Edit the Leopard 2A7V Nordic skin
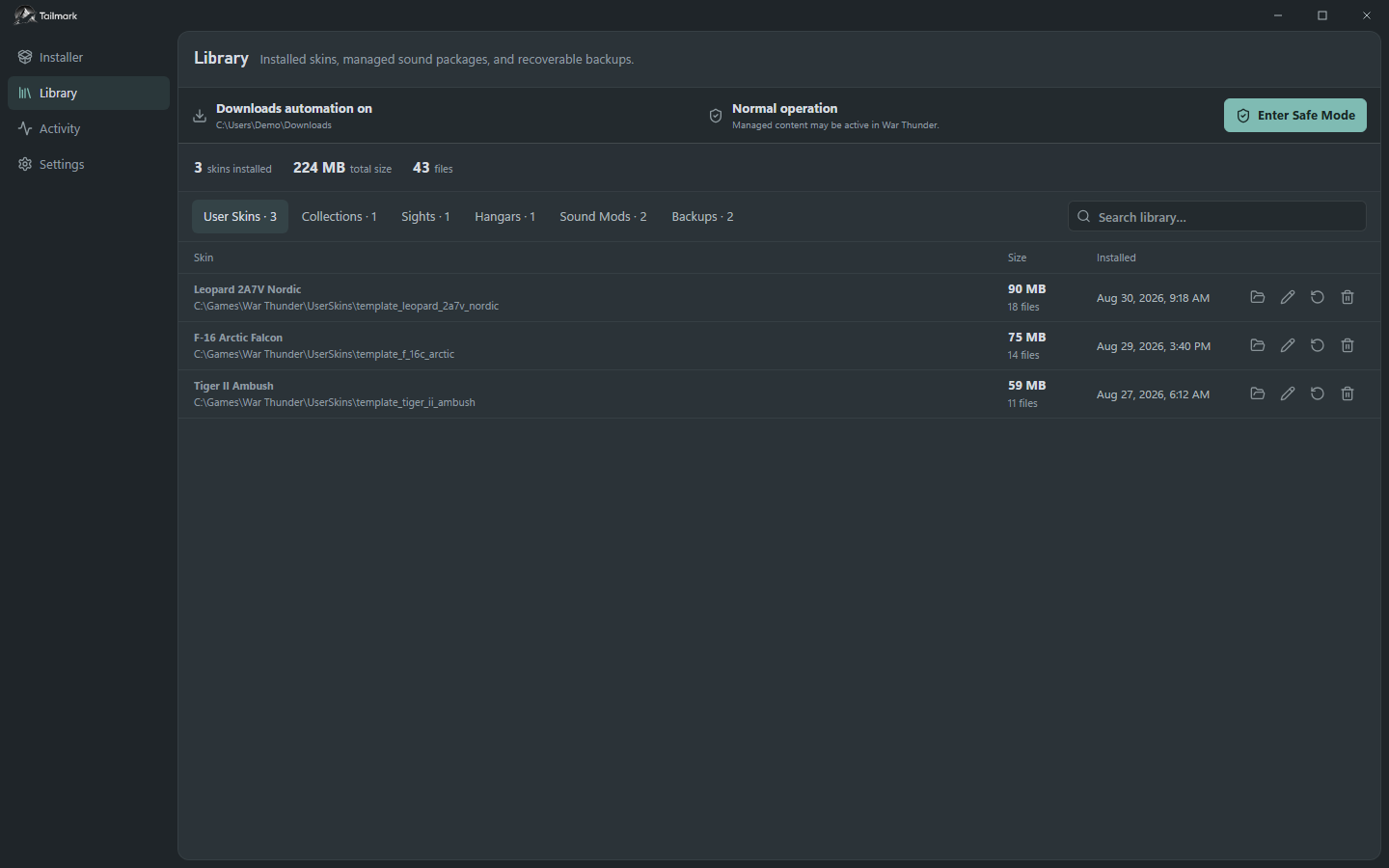The image size is (1389, 868). 1287,297
